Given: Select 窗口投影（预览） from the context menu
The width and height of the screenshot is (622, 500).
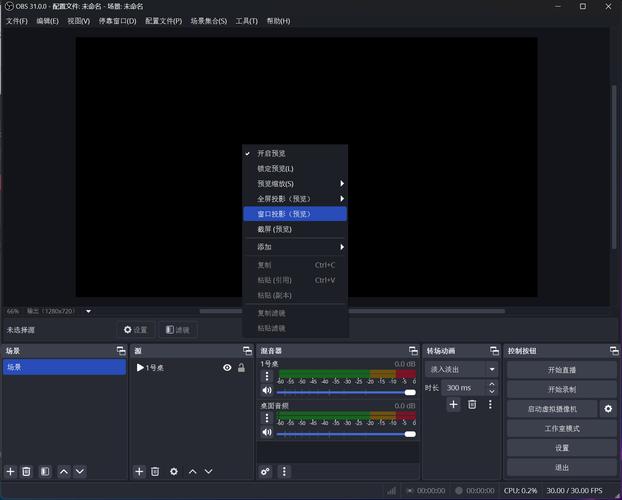Looking at the screenshot, I should (x=284, y=214).
